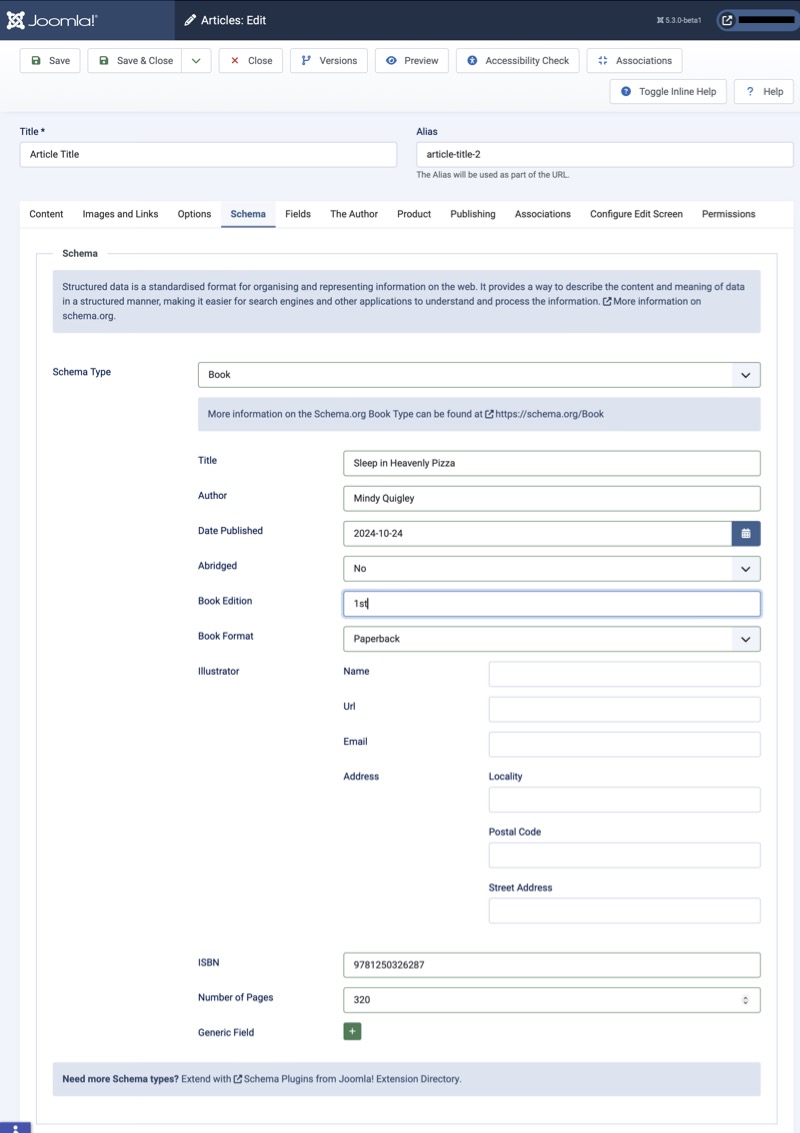
Task: Click the Save button
Action: (x=50, y=61)
